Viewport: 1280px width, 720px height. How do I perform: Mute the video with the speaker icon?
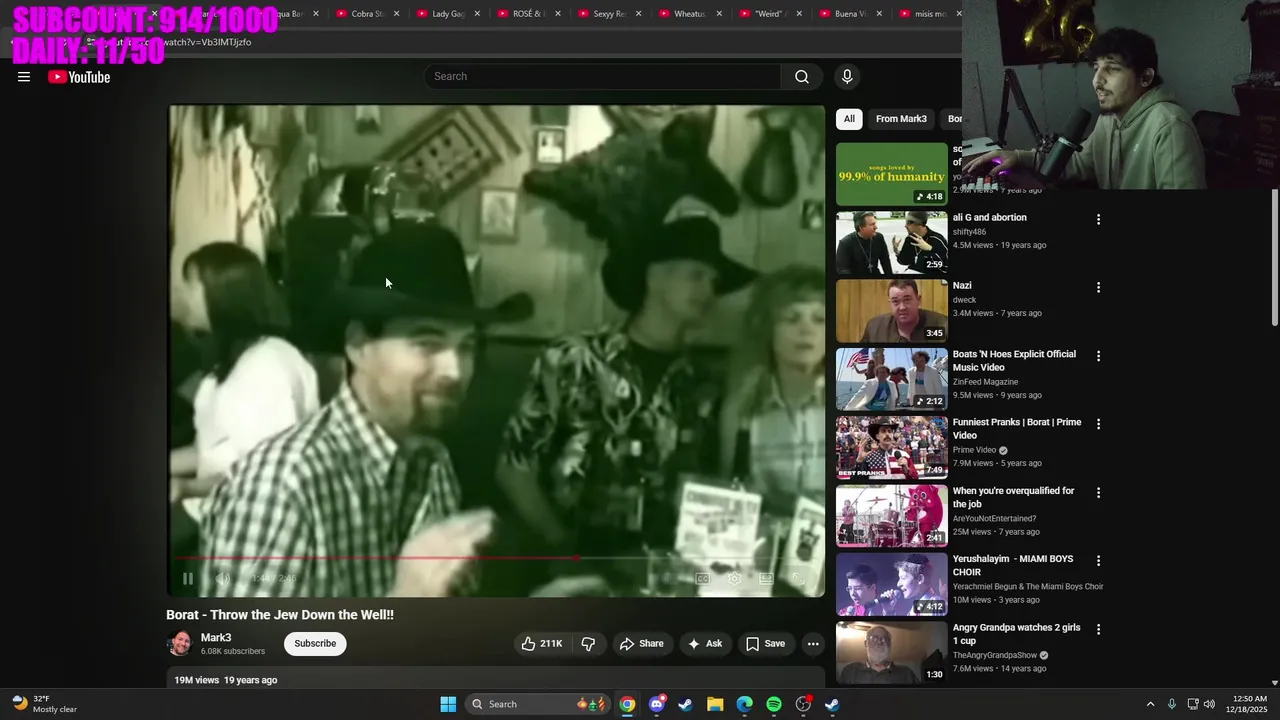point(222,578)
